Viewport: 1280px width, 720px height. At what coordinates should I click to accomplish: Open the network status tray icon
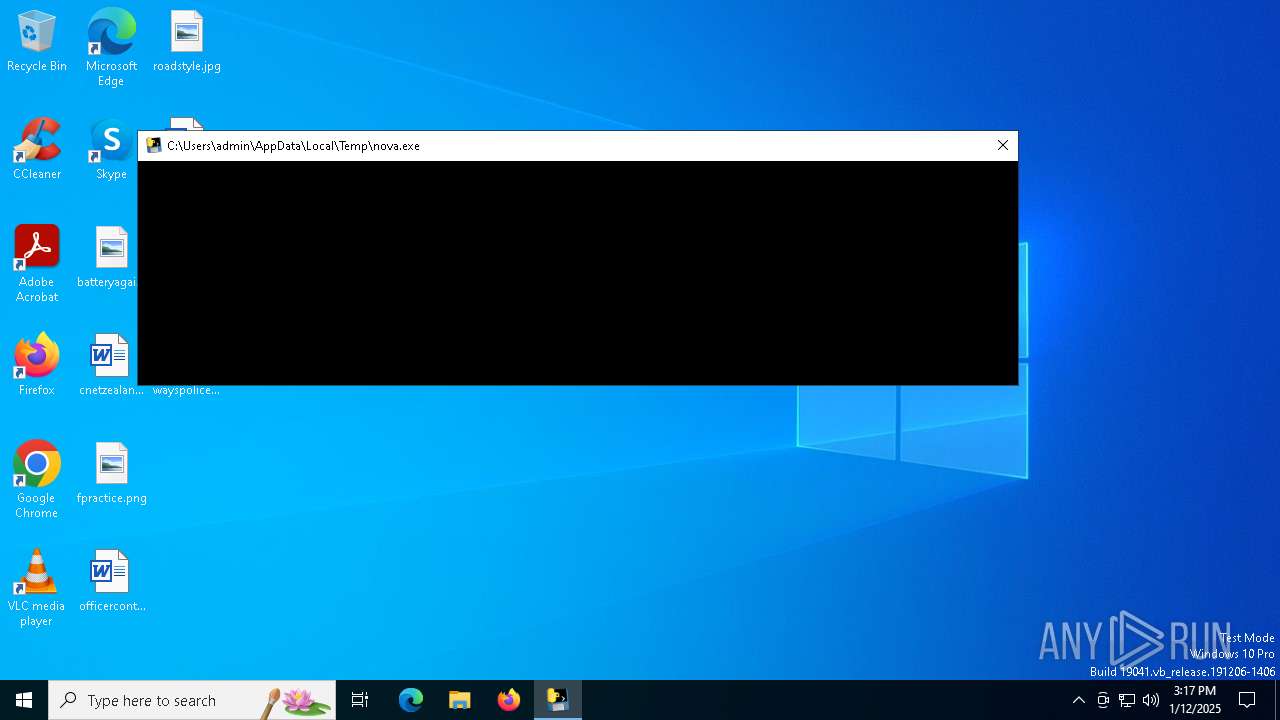coord(1127,700)
